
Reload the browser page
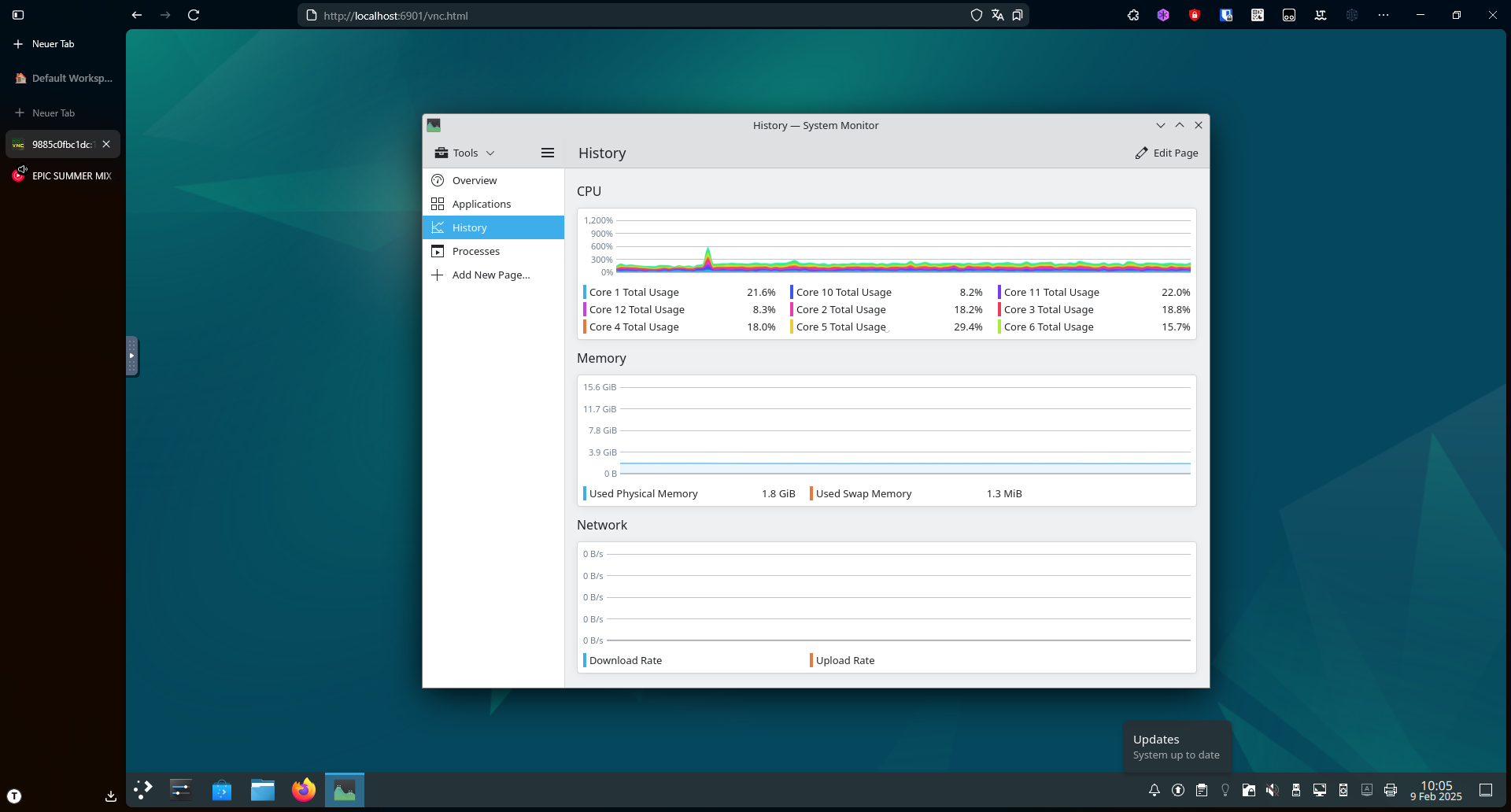(x=194, y=15)
